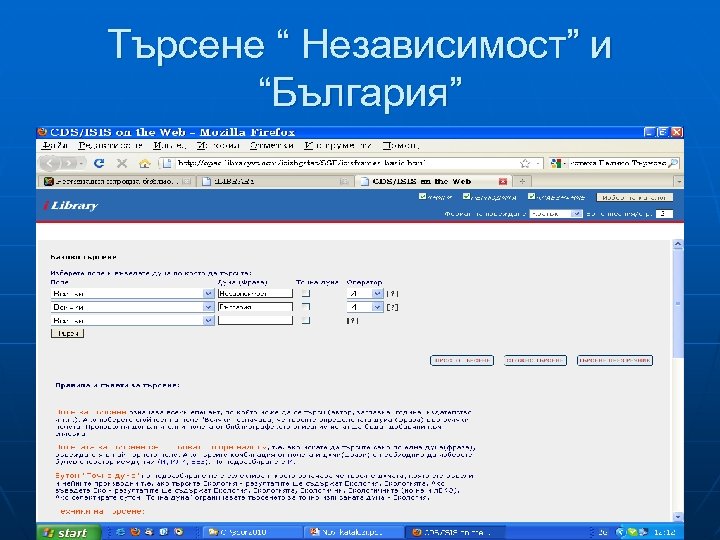Open the operator dropdown in first row
Viewport: 720px width, 540px height.
(365, 293)
